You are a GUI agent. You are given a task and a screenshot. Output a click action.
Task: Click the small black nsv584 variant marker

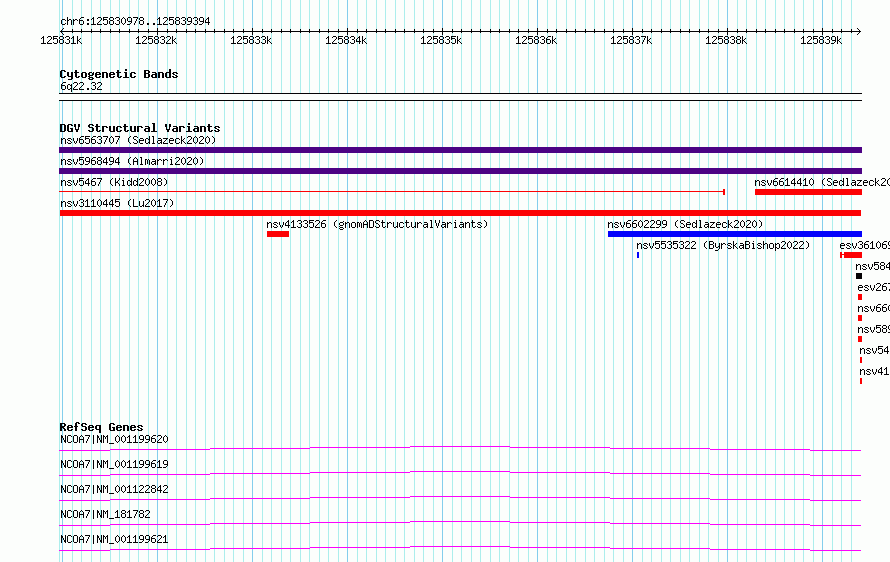pos(859,276)
